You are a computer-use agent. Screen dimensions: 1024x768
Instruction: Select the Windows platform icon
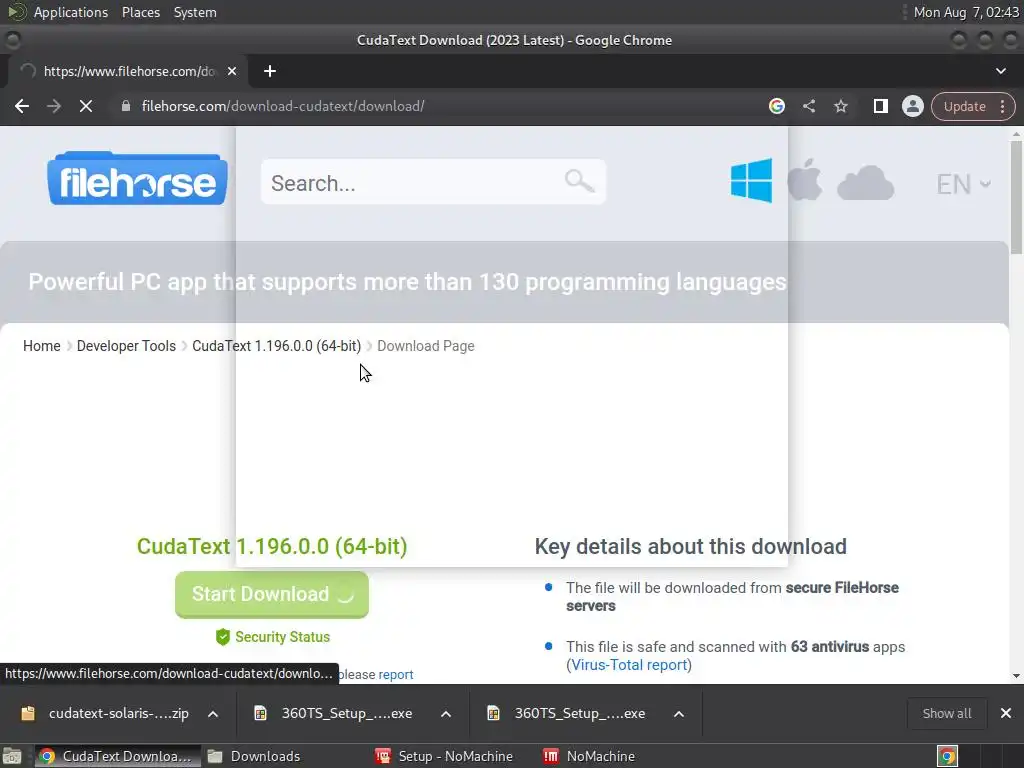coord(751,180)
